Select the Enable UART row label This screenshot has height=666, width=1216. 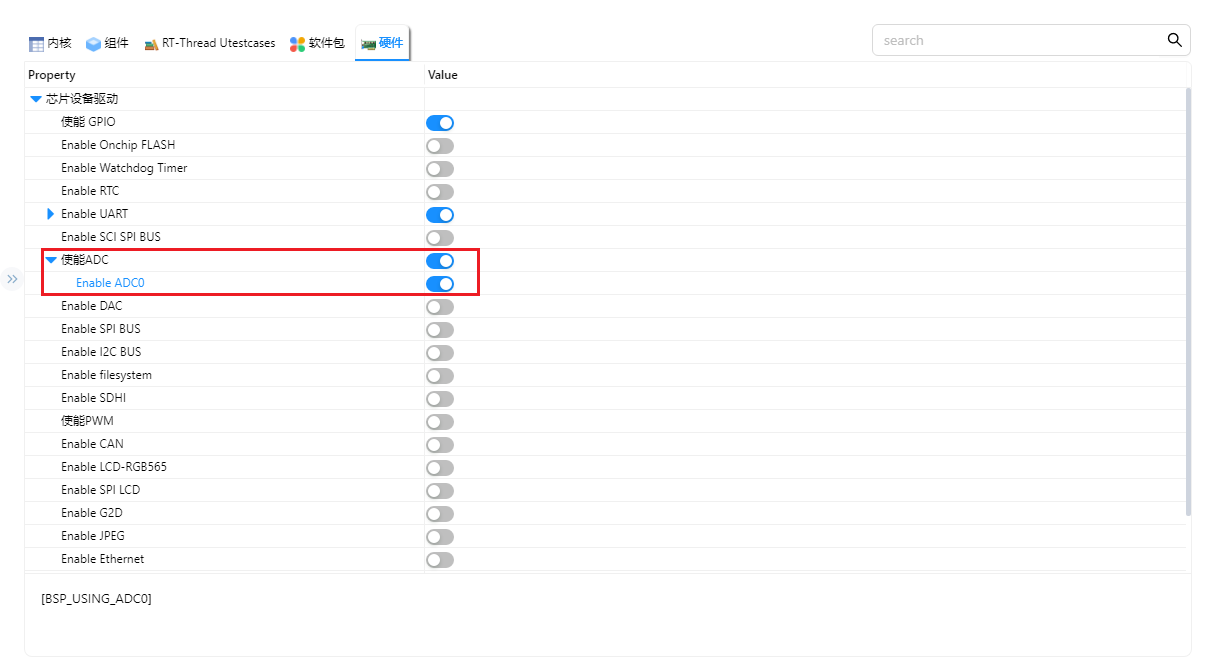(94, 214)
